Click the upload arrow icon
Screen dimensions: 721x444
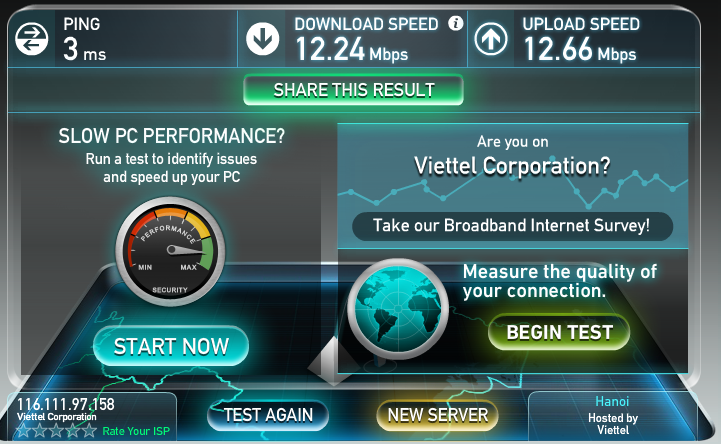(491, 39)
